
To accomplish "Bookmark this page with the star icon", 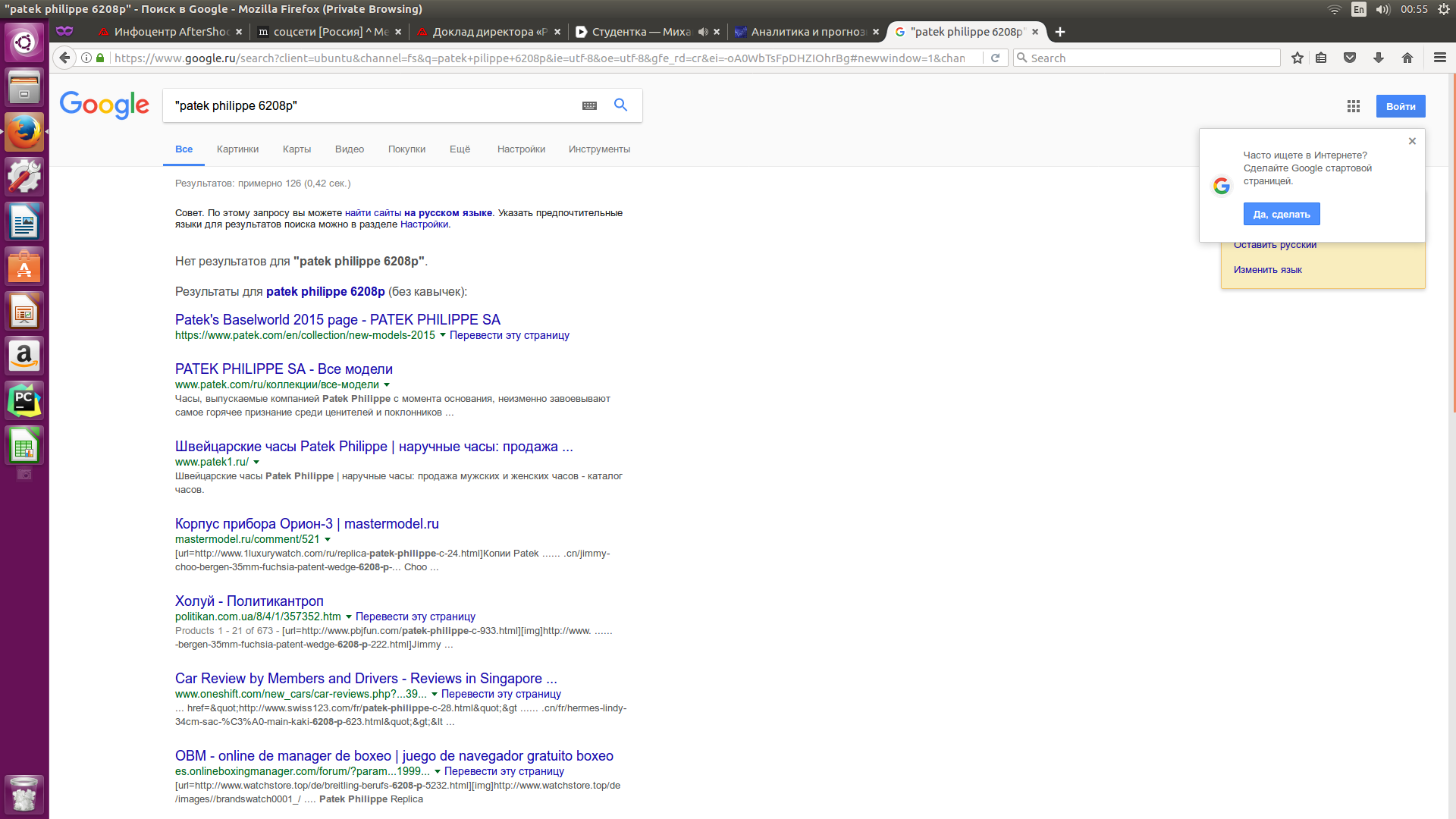I will click(x=1298, y=58).
